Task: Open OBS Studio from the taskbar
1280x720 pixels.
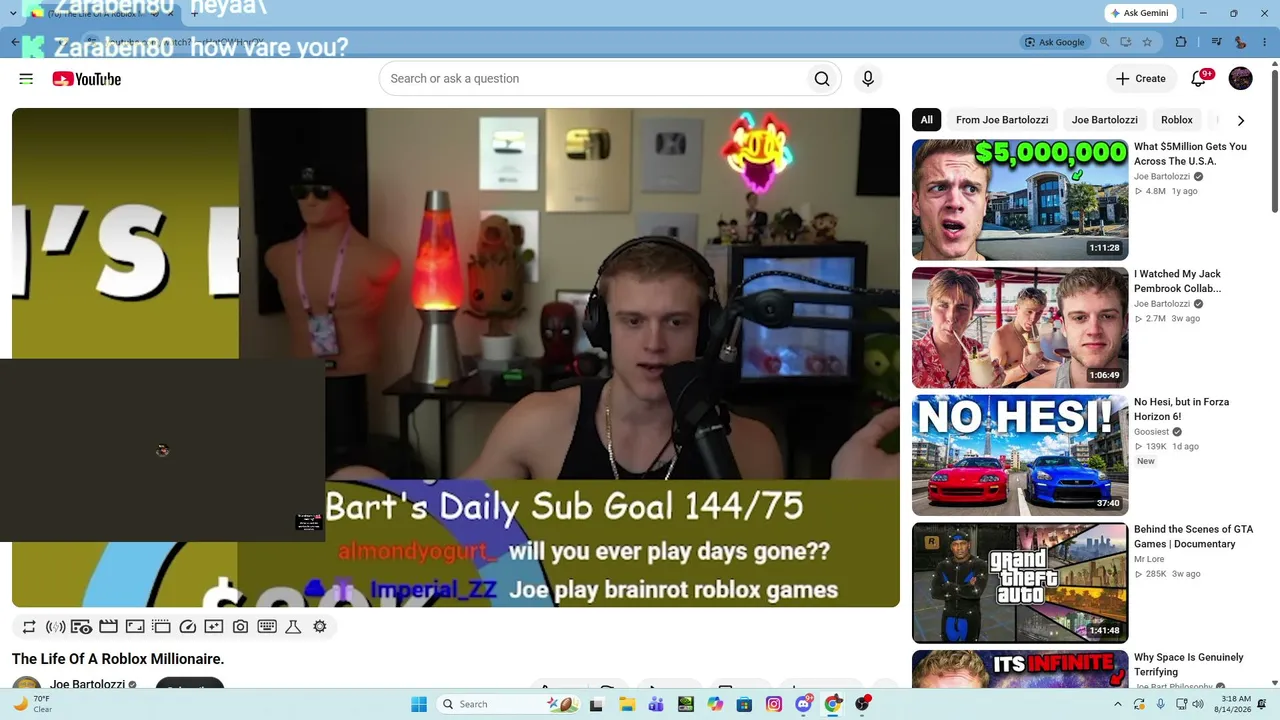Action: coord(862,704)
